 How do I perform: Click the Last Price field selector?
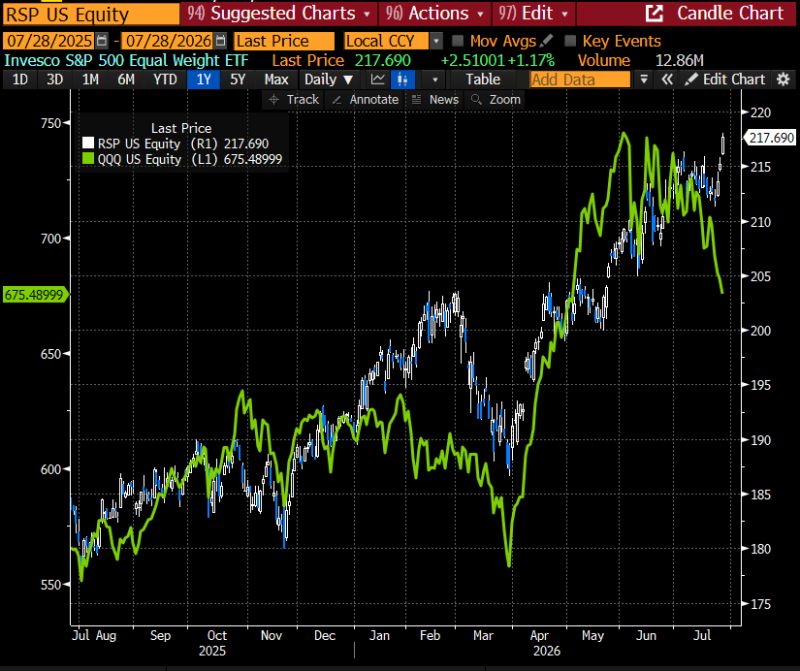click(x=284, y=41)
